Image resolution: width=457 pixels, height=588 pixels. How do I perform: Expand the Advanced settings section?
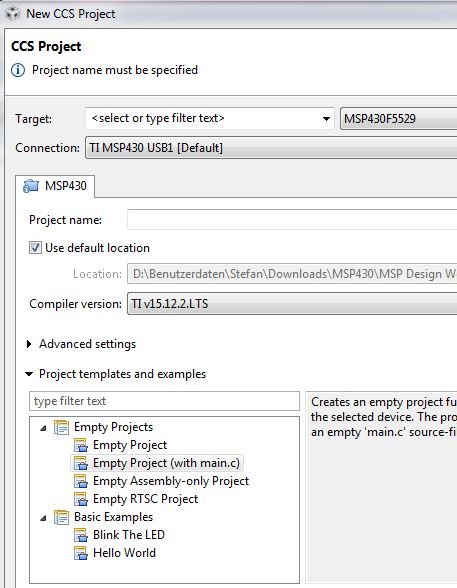[29, 344]
